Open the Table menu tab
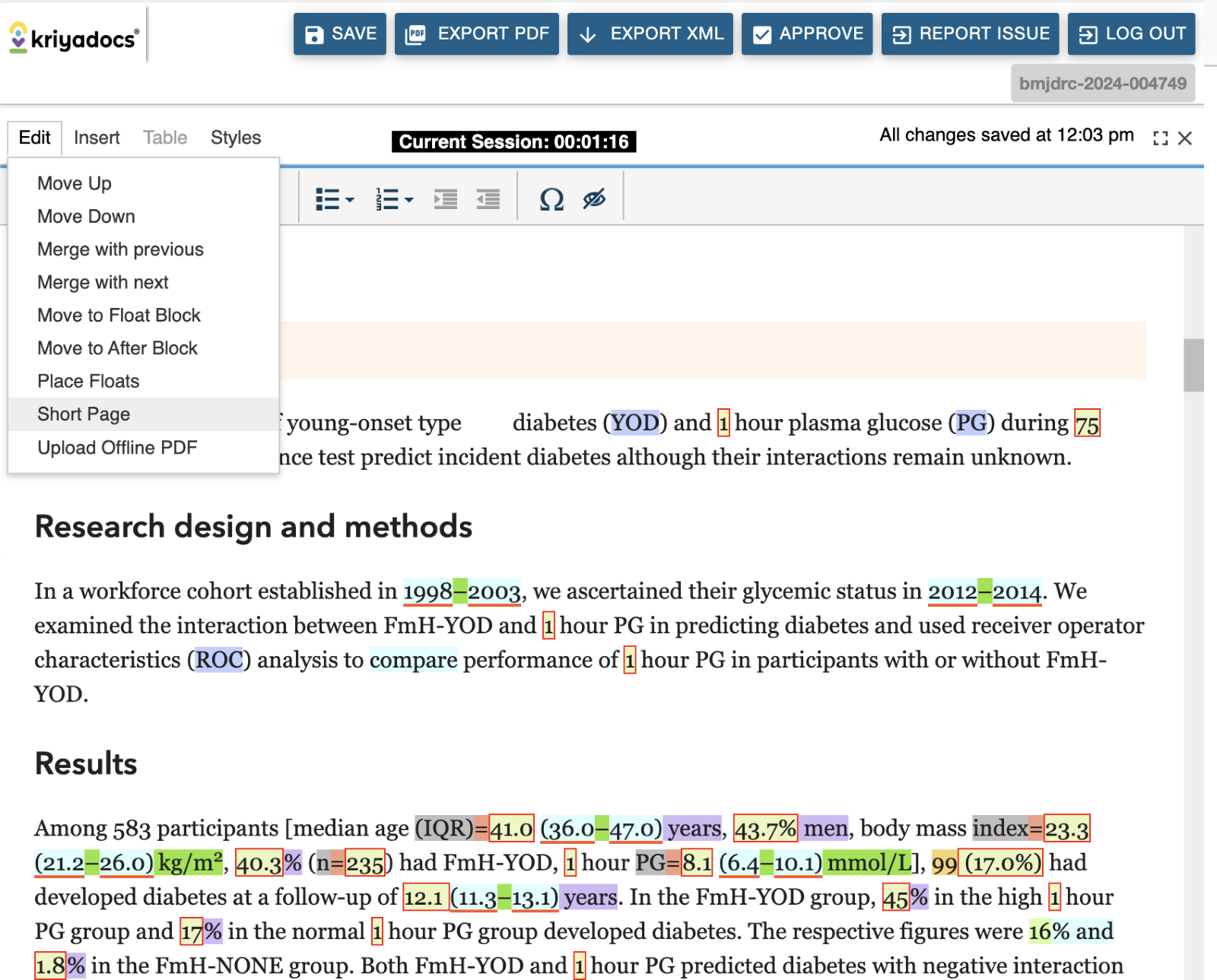The image size is (1217, 980). 165,138
